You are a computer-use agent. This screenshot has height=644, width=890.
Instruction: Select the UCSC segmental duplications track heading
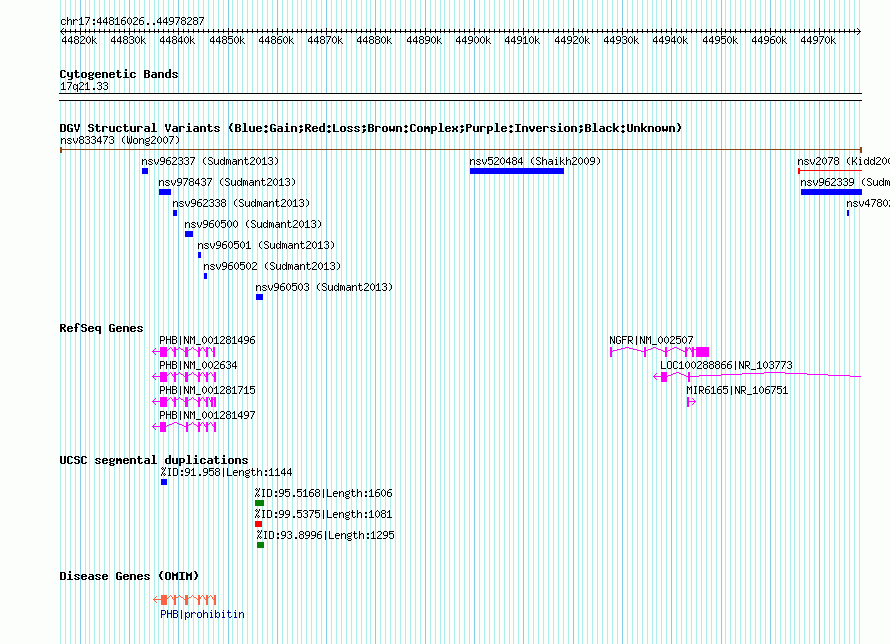(154, 460)
